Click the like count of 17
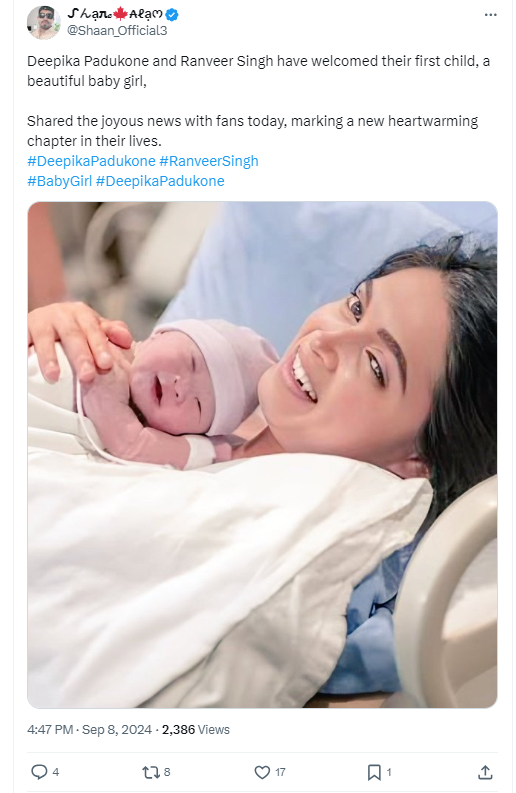516x793 pixels. pos(280,772)
